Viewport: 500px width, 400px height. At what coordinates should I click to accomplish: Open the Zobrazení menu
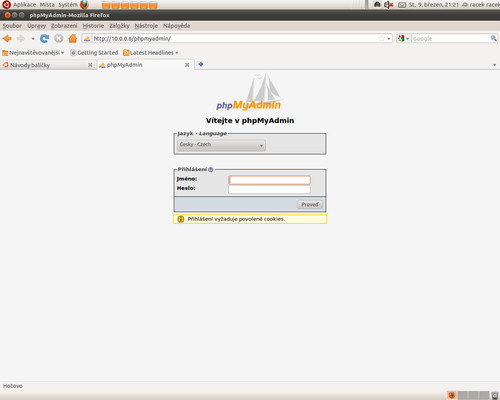[x=64, y=26]
